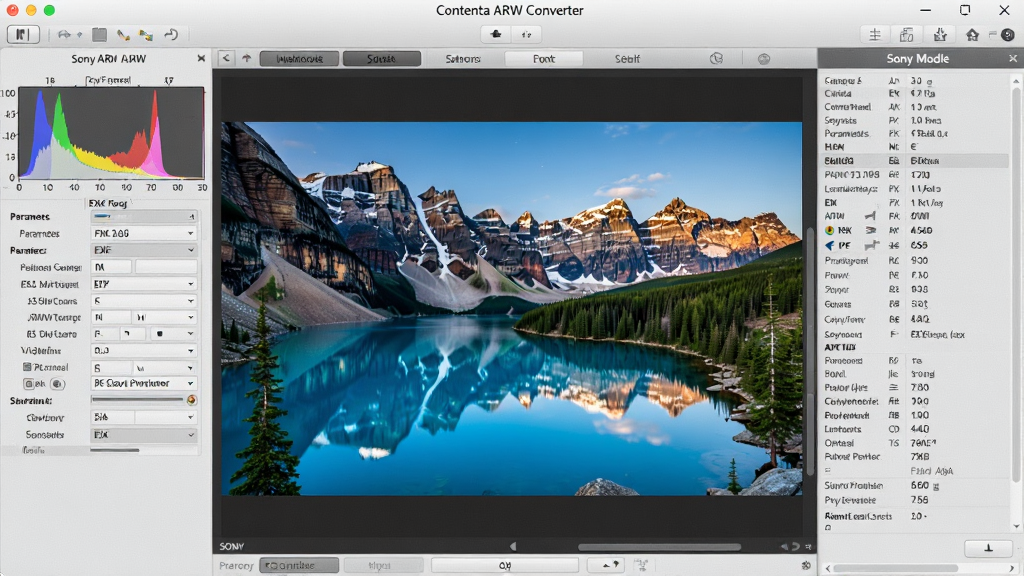Switch to the Selsors tab

462,59
